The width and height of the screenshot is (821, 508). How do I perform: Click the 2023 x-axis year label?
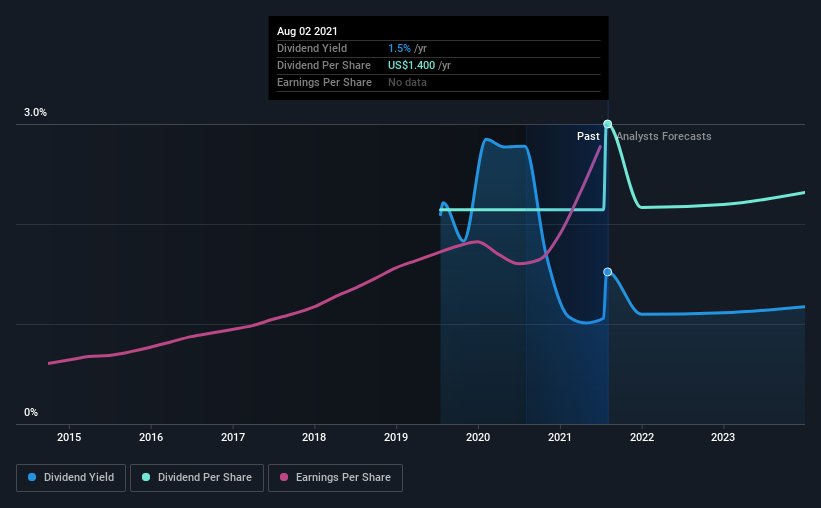click(x=723, y=437)
